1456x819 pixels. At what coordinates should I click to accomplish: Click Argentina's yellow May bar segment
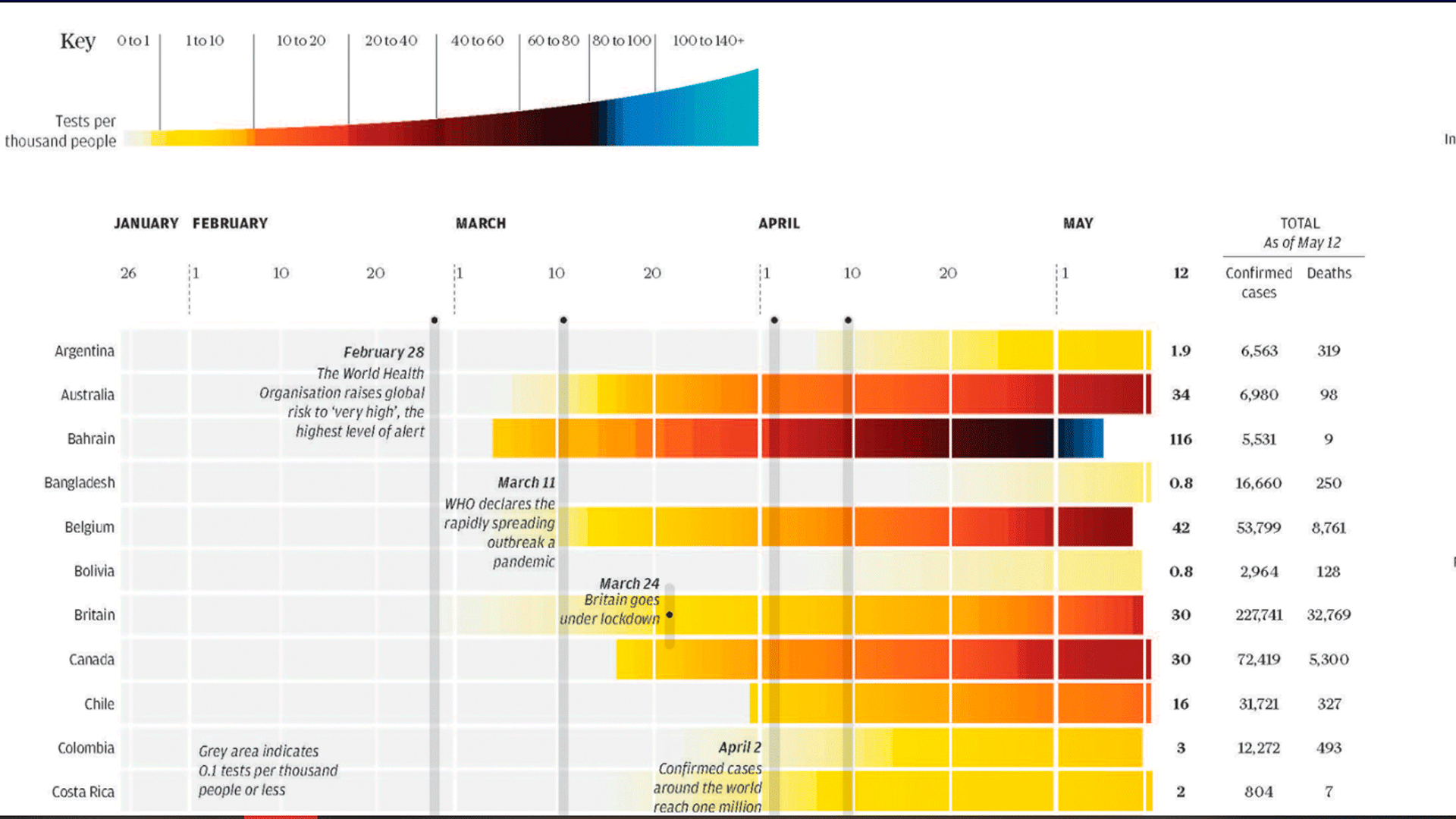tap(1103, 350)
